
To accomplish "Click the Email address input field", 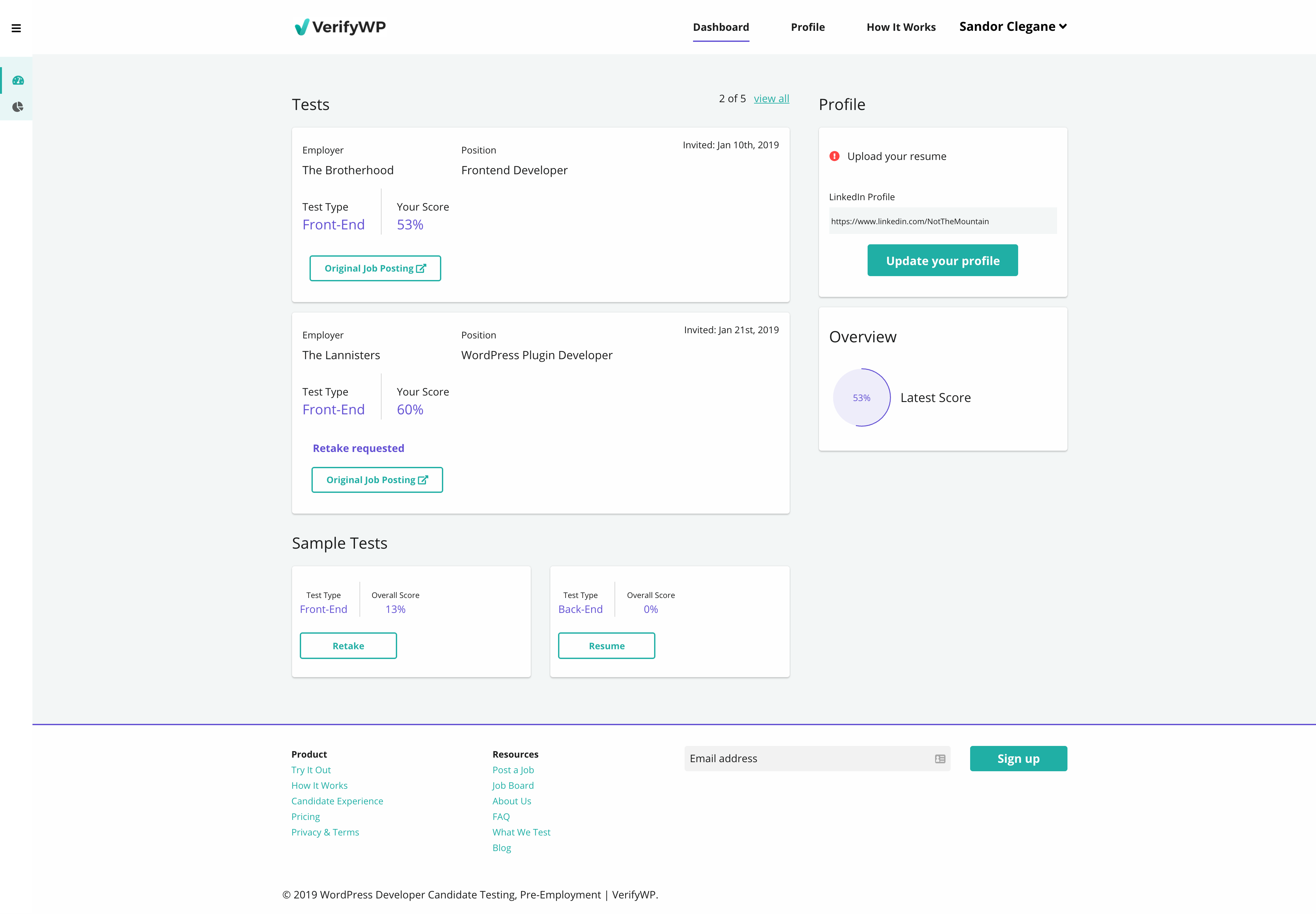I will pos(808,759).
